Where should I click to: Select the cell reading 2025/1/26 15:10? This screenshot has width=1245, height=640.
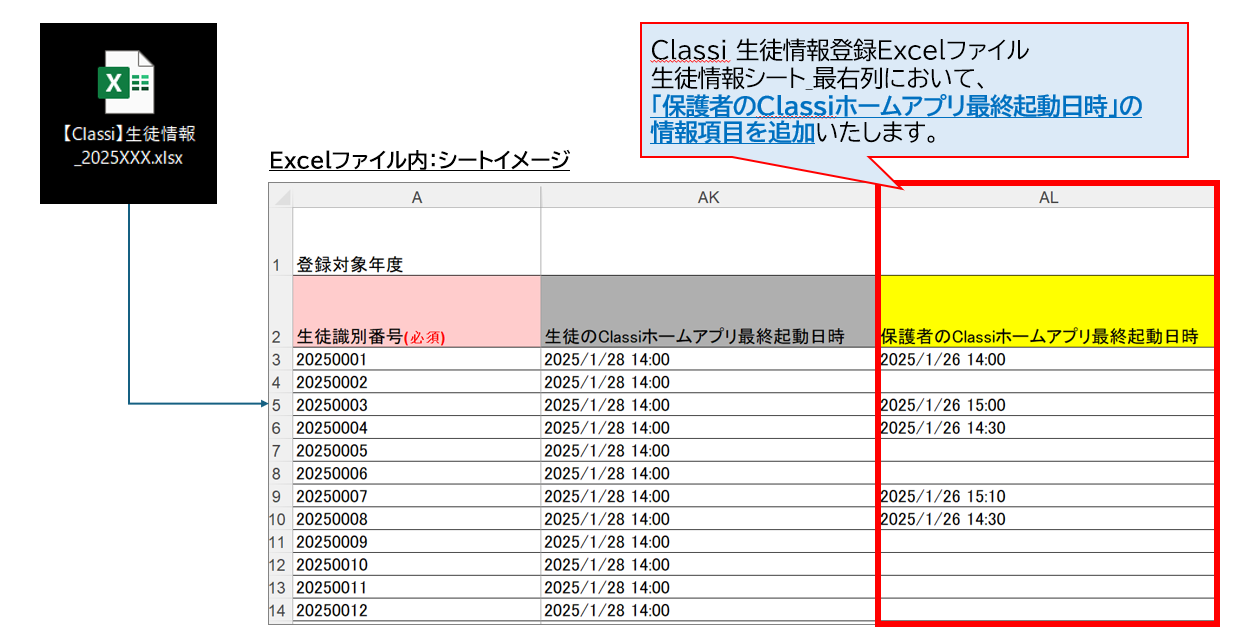point(1047,496)
